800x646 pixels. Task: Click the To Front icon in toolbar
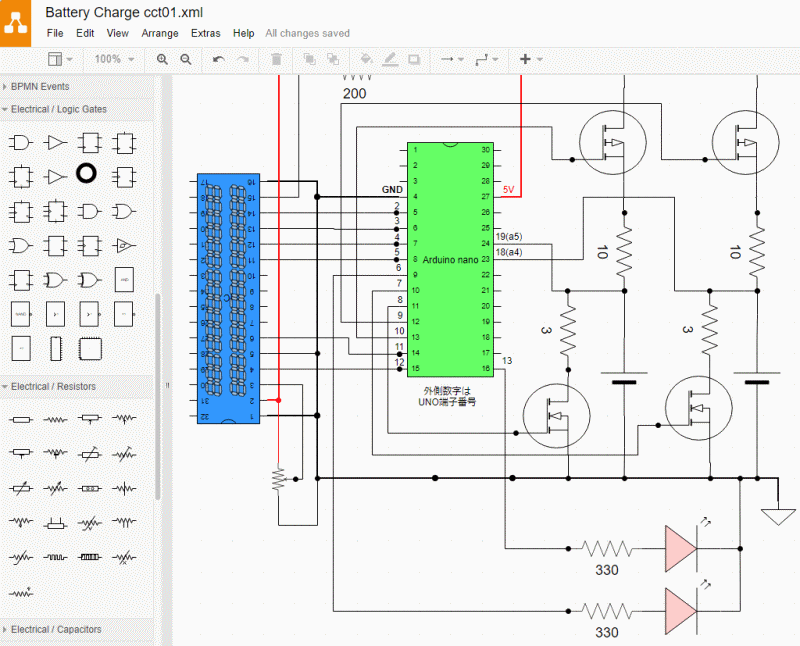point(309,60)
